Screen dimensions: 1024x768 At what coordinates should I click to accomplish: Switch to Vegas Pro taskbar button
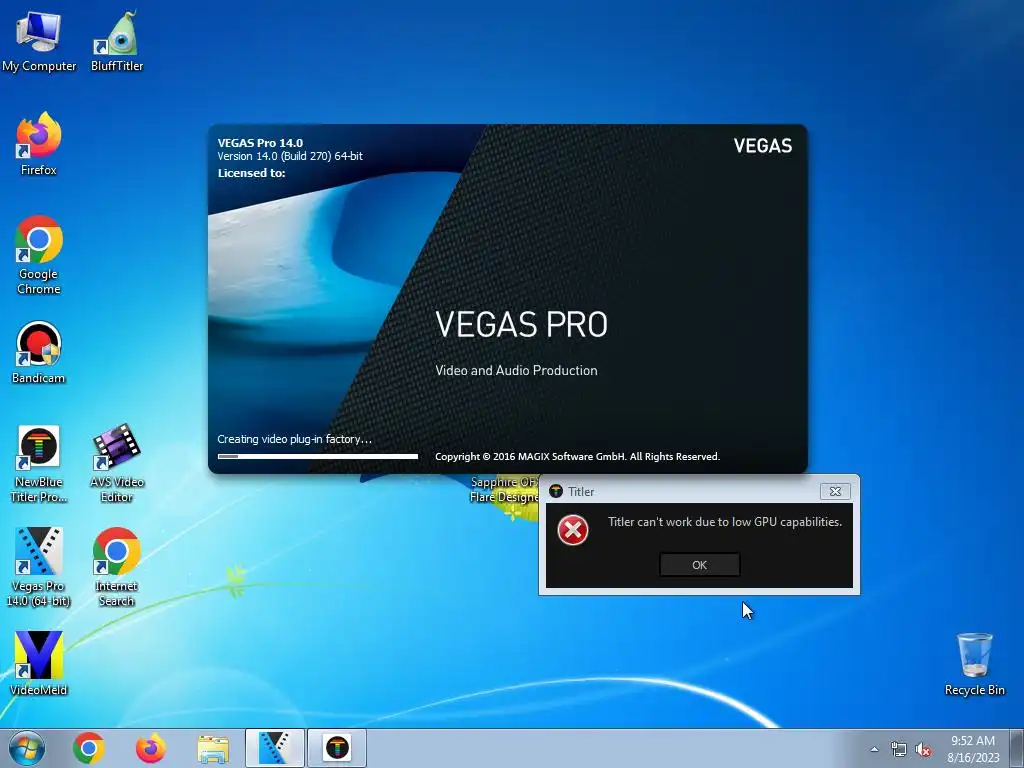point(275,748)
